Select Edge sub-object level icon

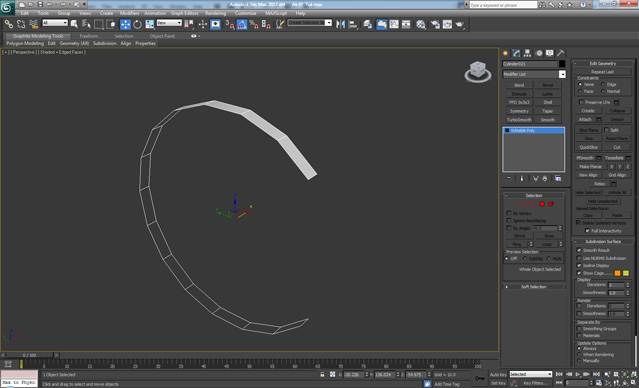[524, 204]
